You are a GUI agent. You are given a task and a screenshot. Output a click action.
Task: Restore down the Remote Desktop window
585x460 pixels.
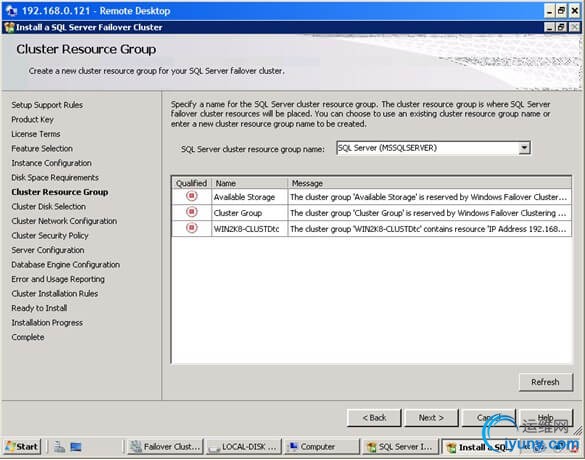(562, 11)
